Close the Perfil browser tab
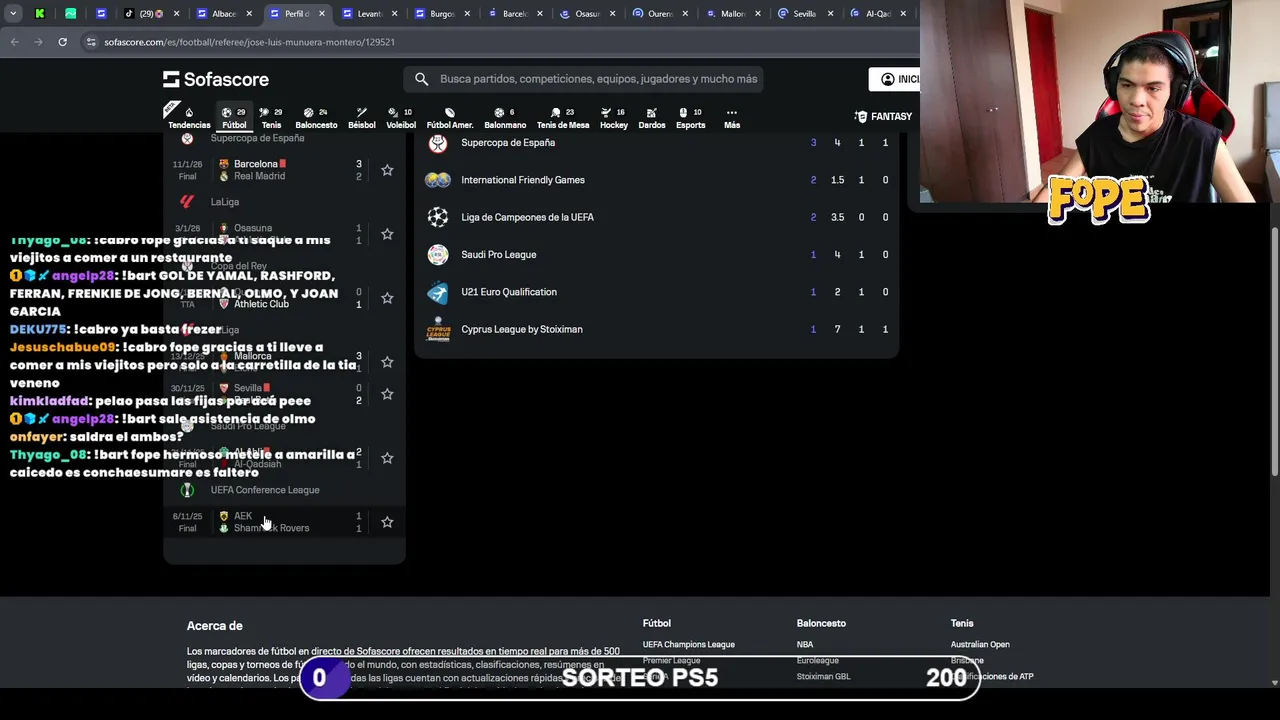The height and width of the screenshot is (720, 1280). tap(321, 14)
